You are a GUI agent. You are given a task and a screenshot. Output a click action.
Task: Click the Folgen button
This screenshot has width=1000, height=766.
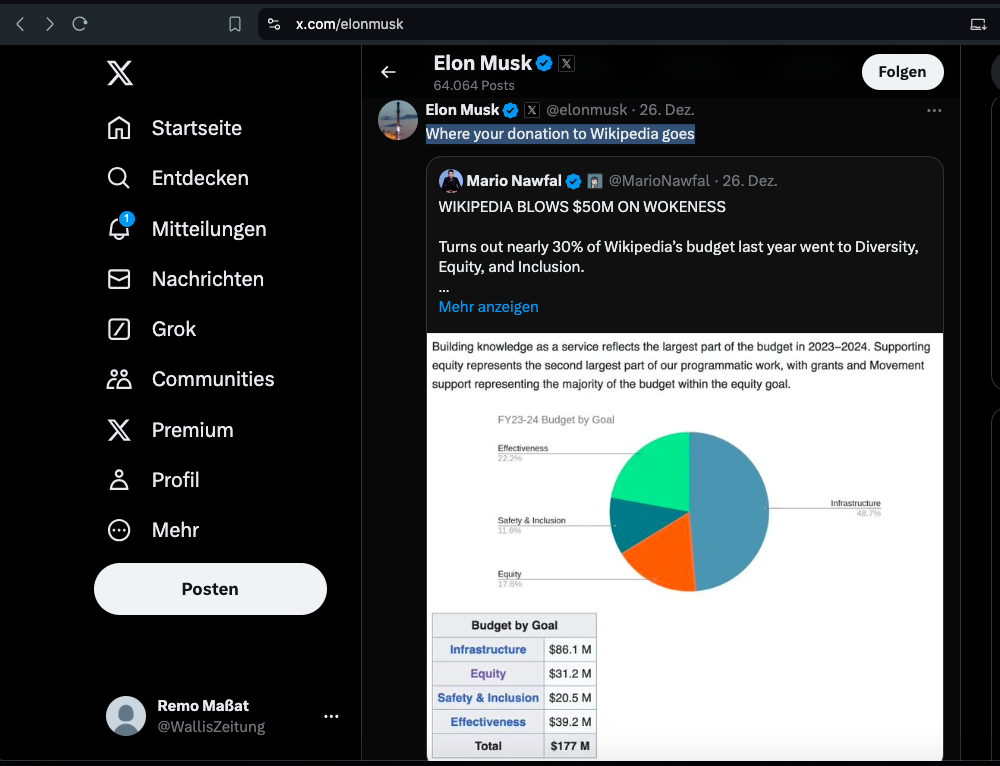pos(902,72)
